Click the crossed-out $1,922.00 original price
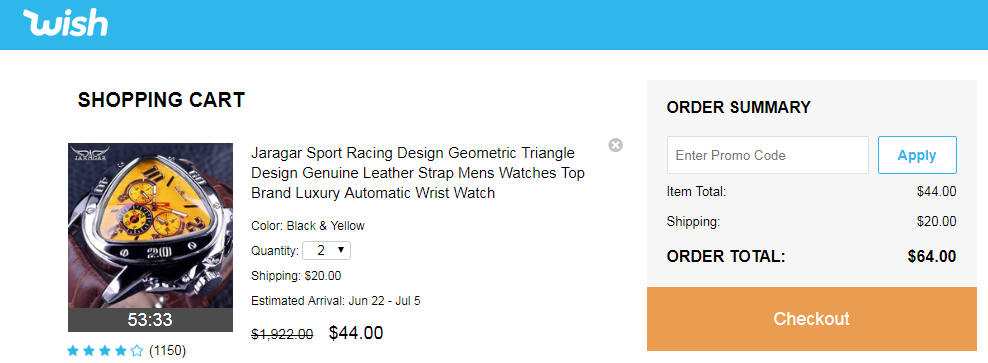This screenshot has width=988, height=363. pyautogui.click(x=282, y=334)
